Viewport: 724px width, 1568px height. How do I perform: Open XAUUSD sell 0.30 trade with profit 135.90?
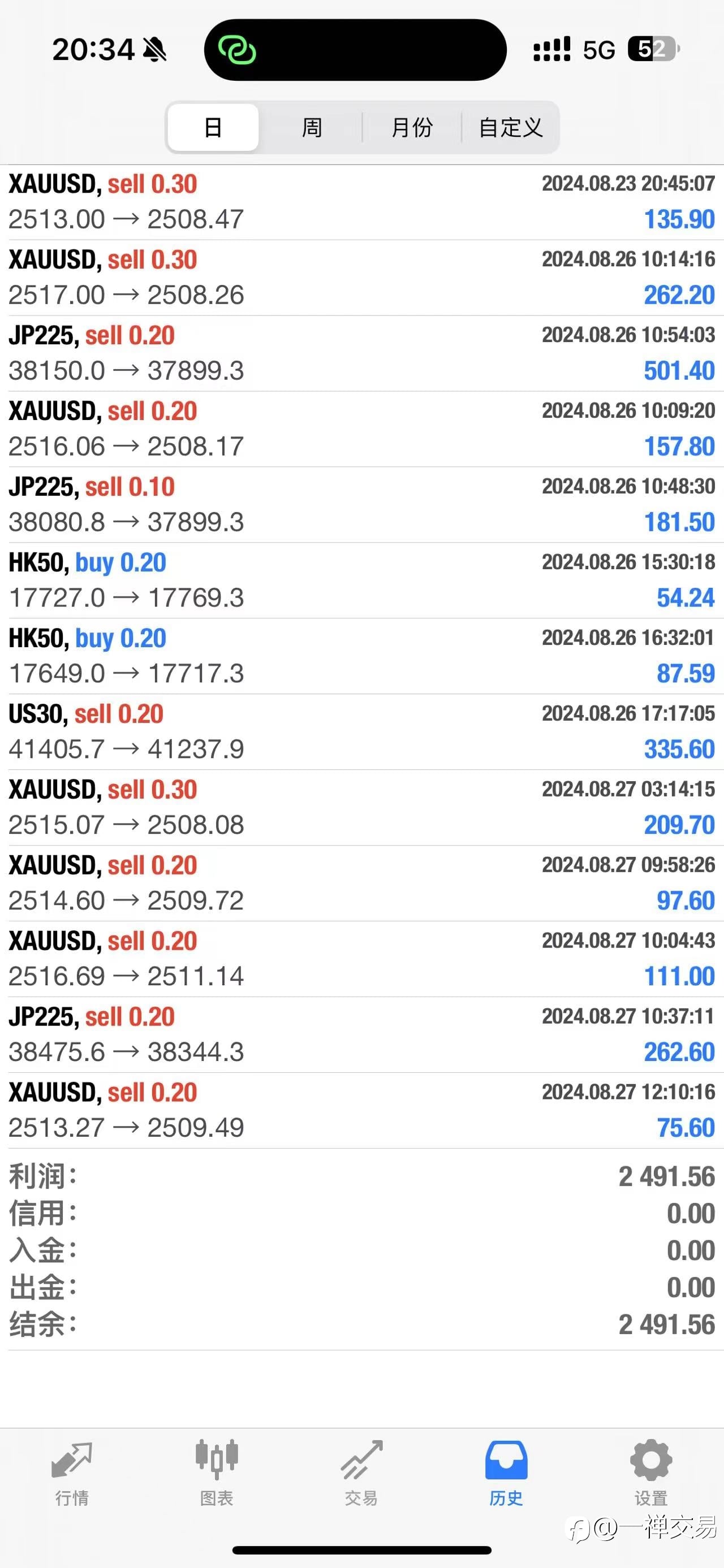click(361, 202)
